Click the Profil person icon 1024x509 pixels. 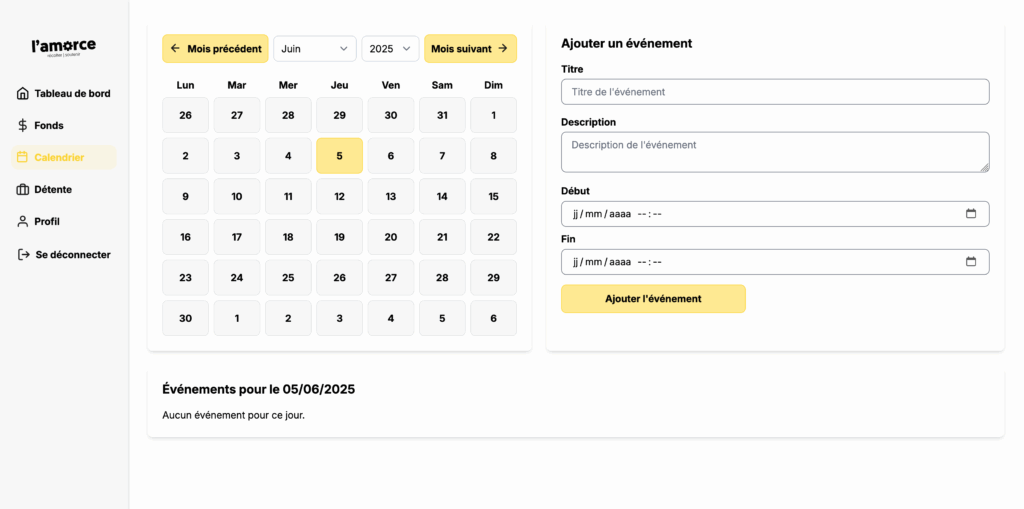click(x=23, y=221)
